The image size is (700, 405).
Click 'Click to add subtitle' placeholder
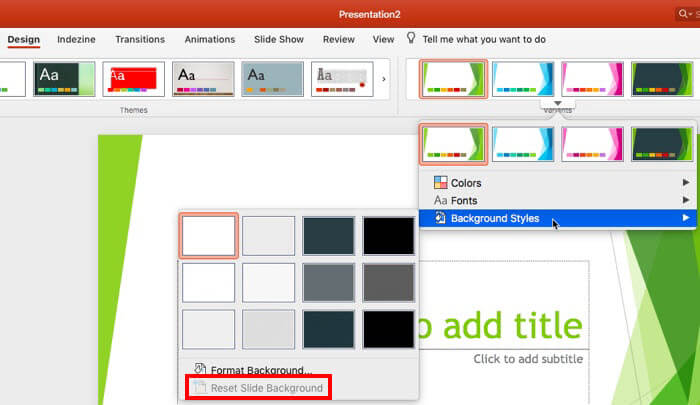click(528, 359)
